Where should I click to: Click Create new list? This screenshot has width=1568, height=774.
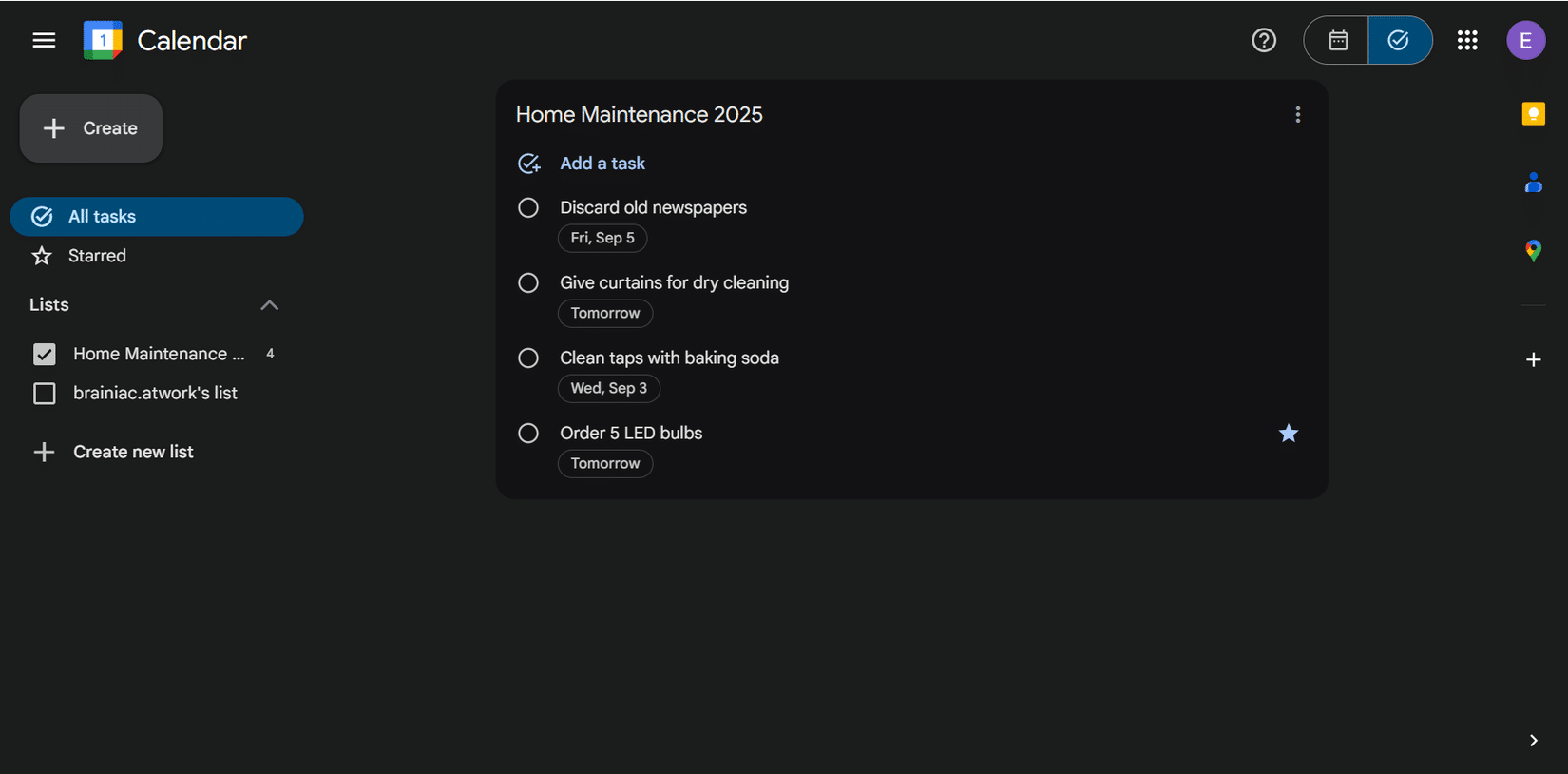(x=113, y=453)
